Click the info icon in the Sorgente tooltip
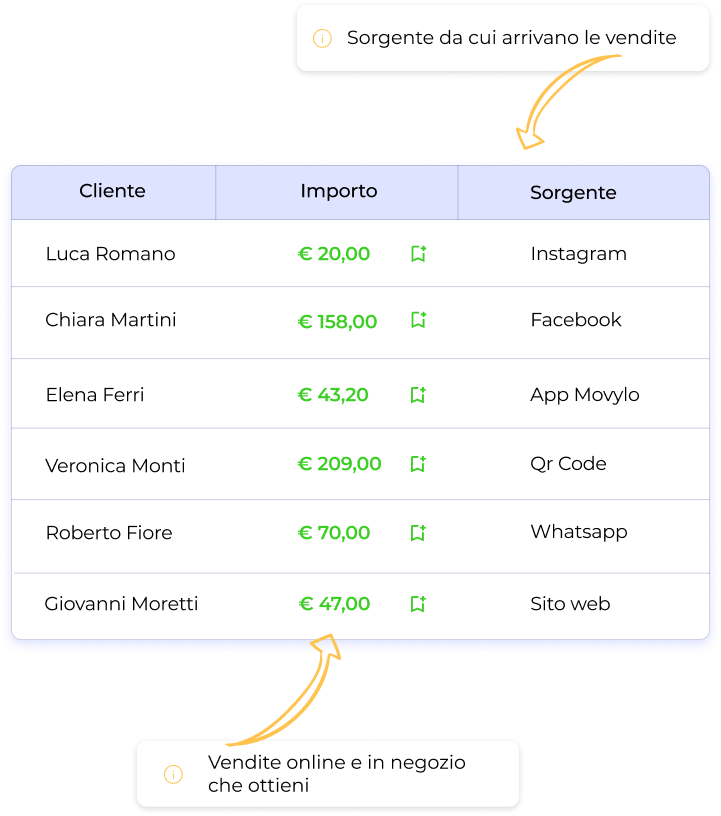 [x=322, y=38]
